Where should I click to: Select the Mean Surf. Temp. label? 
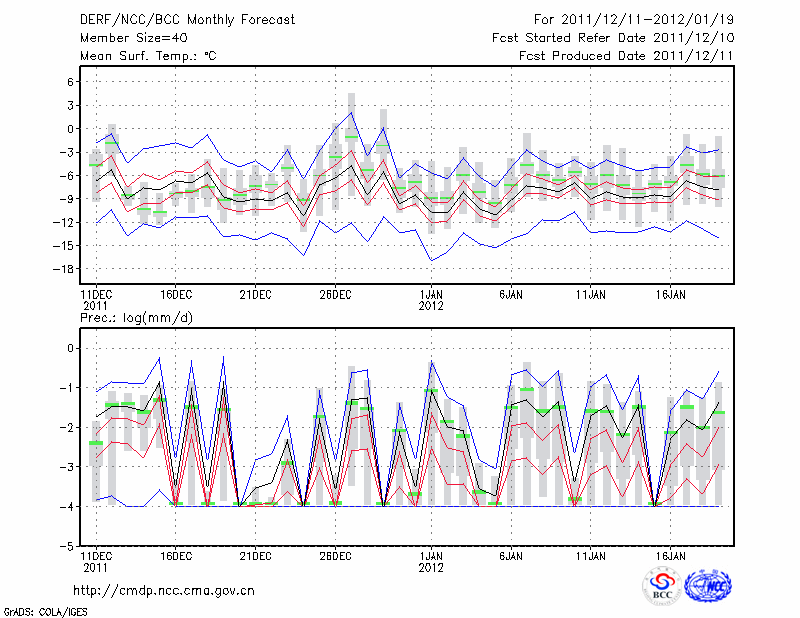[x=148, y=56]
